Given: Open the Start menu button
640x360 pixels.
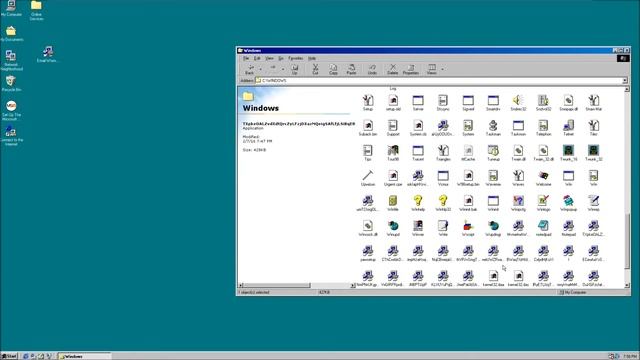Looking at the screenshot, I should (9, 356).
